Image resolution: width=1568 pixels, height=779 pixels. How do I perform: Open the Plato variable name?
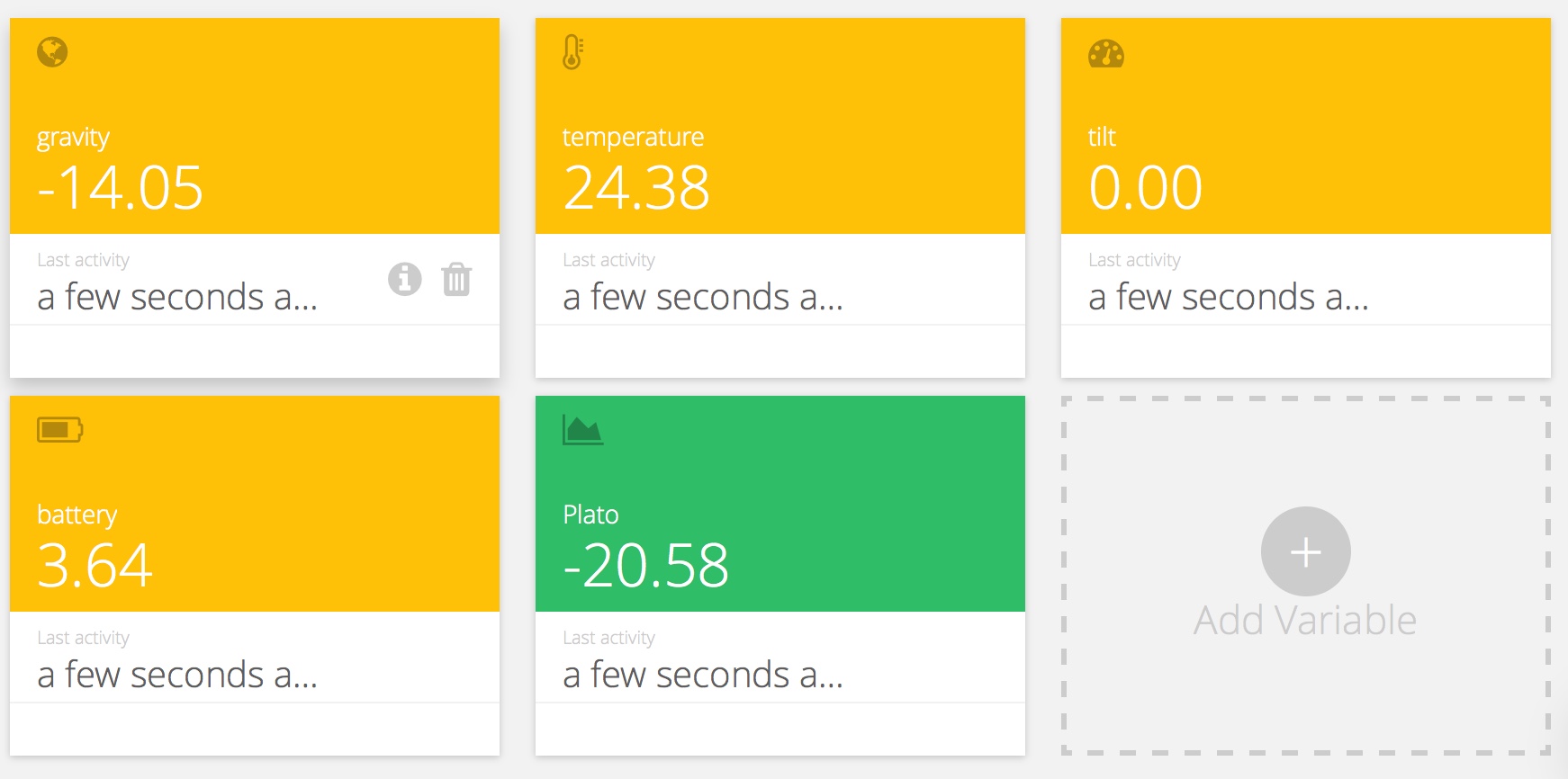click(590, 515)
